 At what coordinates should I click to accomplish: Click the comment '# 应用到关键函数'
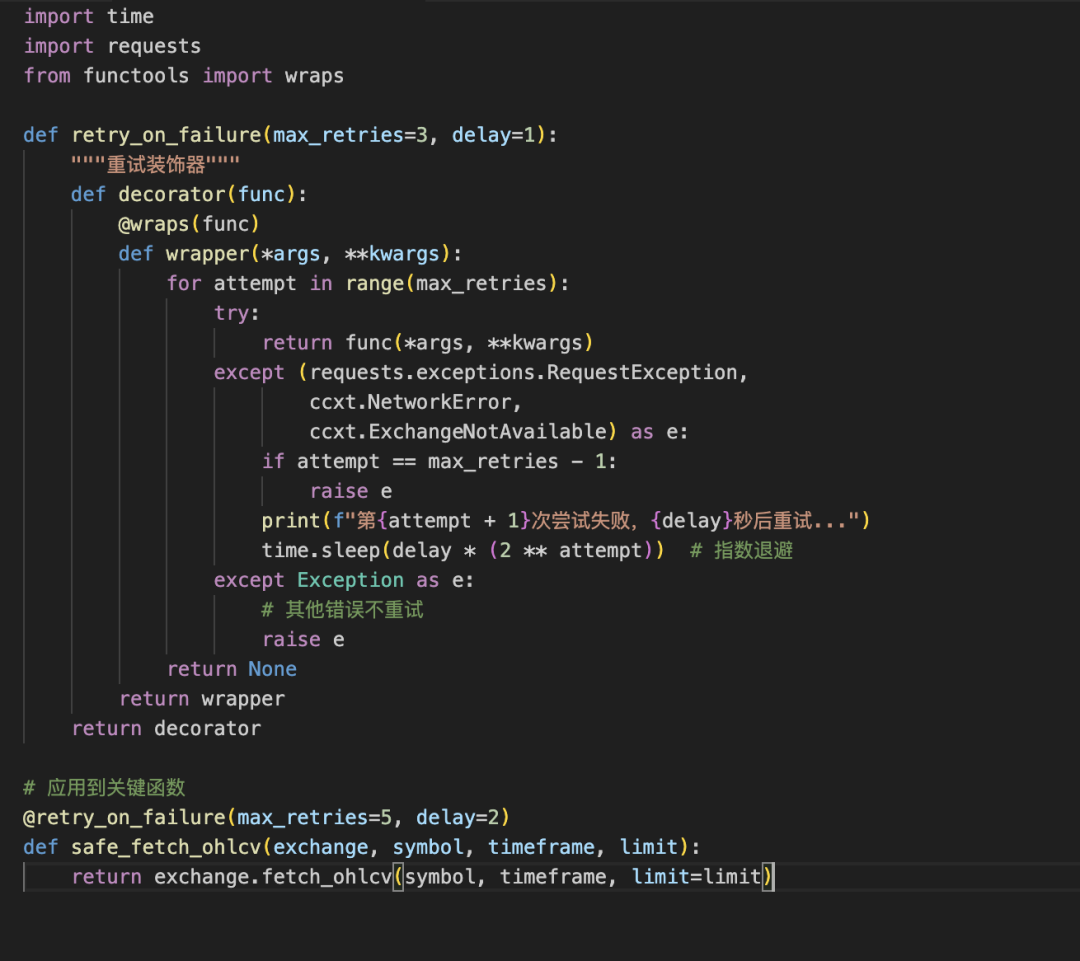click(x=104, y=787)
